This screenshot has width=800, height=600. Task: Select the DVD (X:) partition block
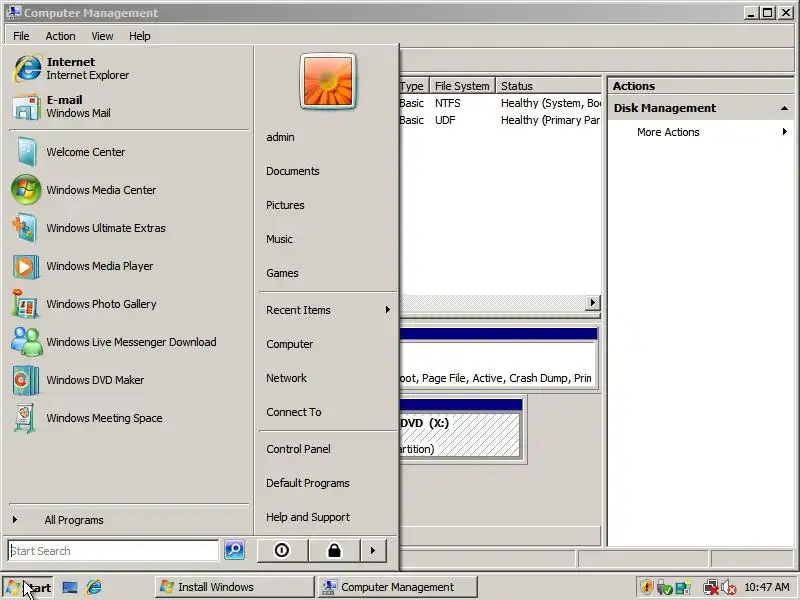[460, 429]
